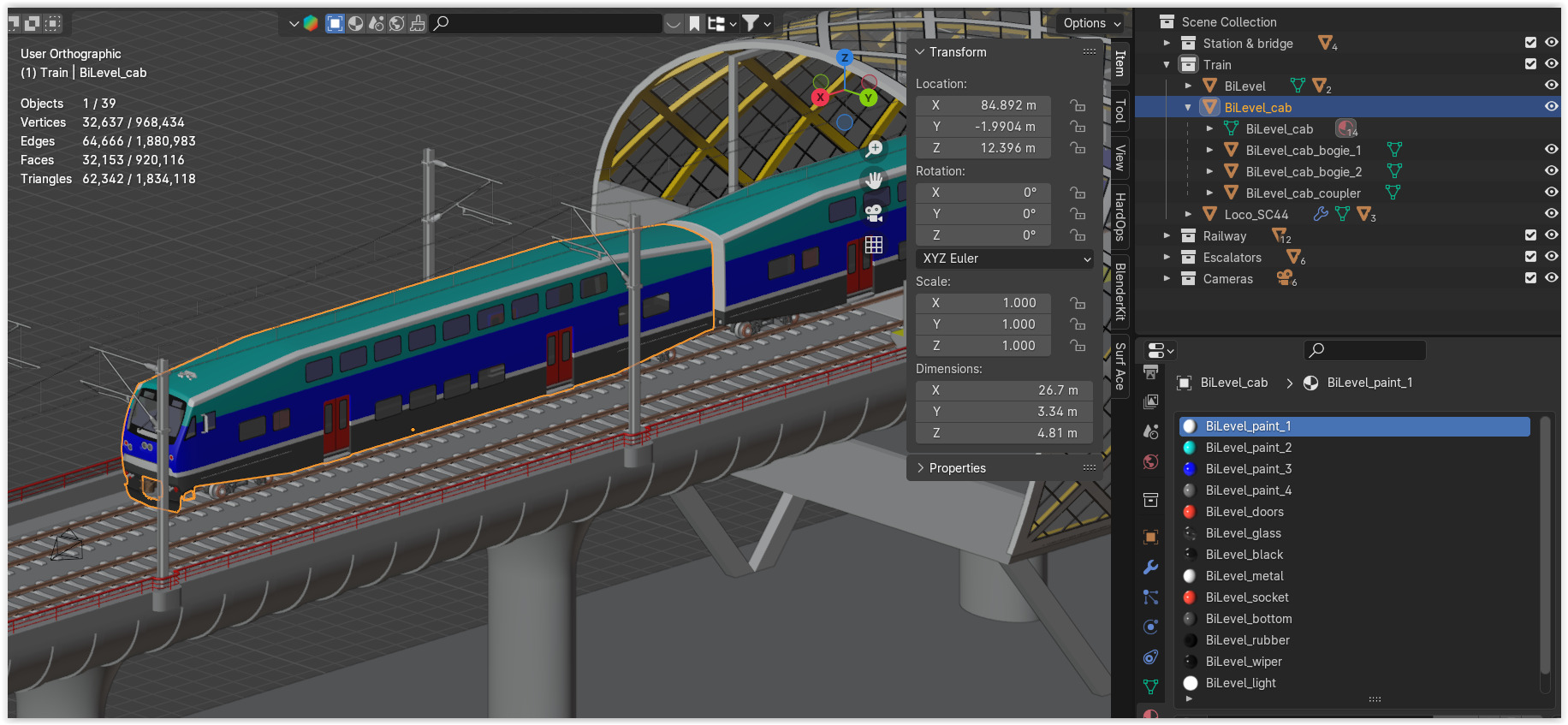Open the Object Data mesh properties tab

1151,686
